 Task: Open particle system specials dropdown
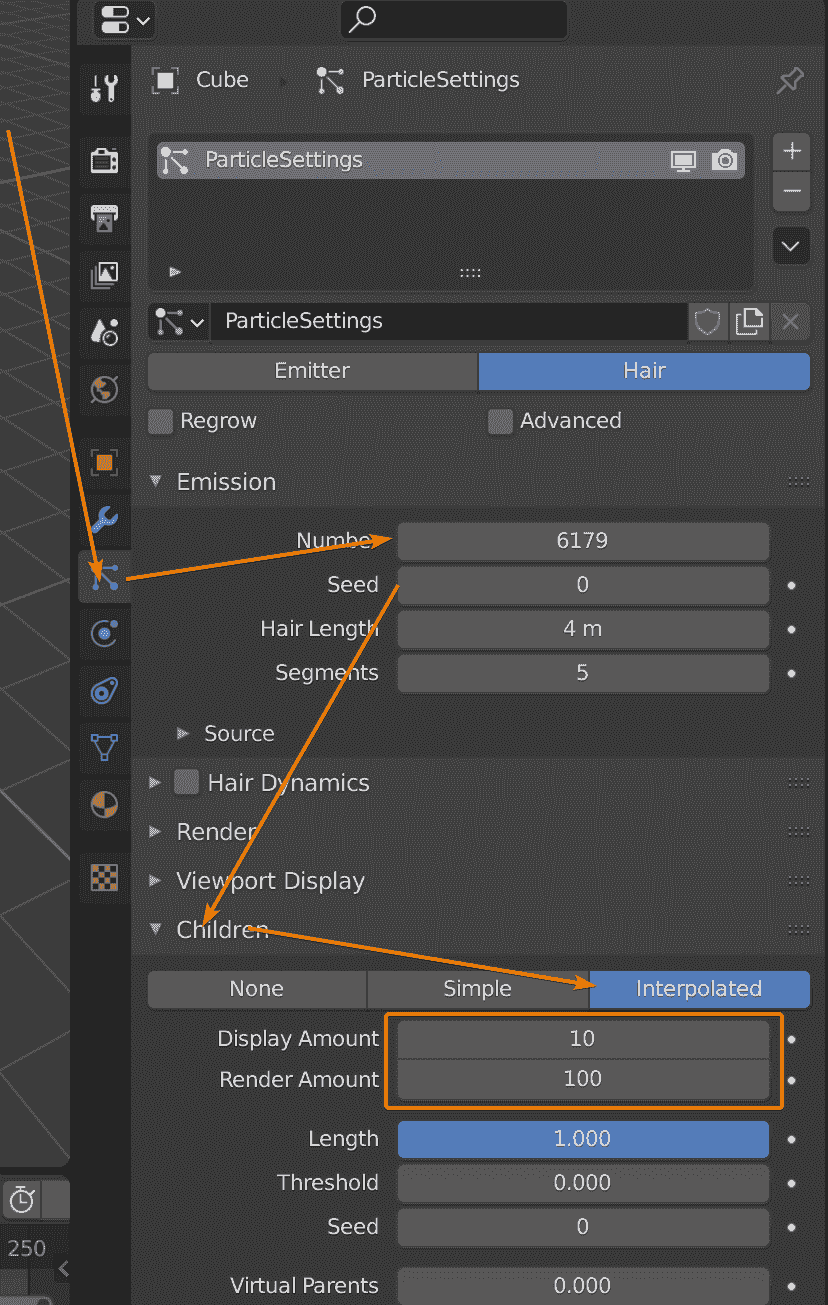tap(792, 245)
